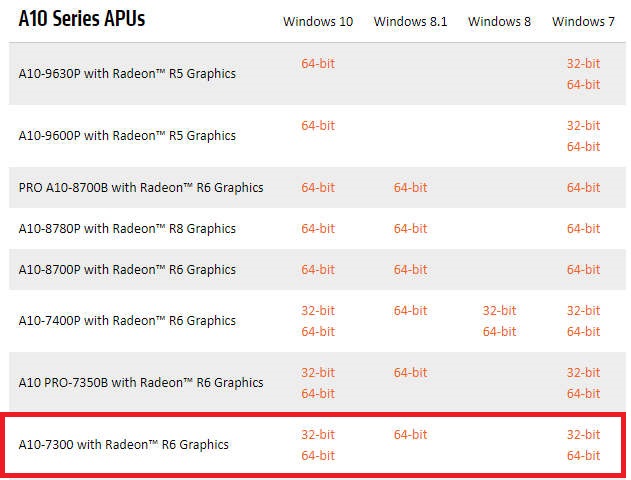Open Windows 8 64-bit driver for A10-7400P
This screenshot has height=480, width=631.
(x=499, y=332)
